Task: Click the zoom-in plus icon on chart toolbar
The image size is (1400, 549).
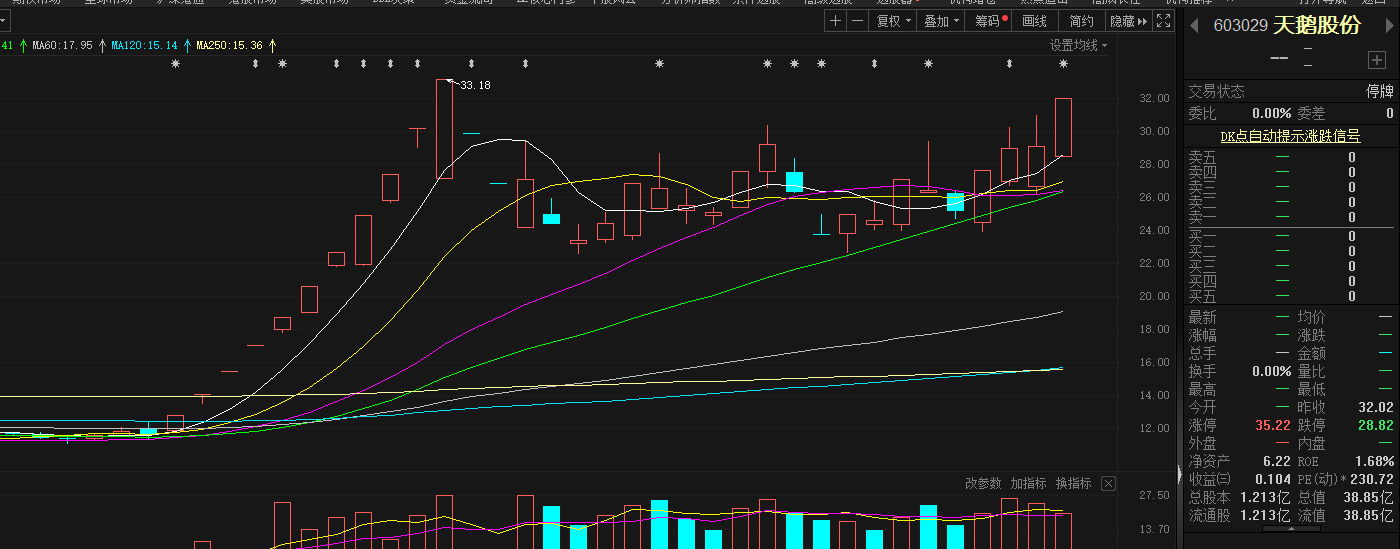Action: (x=836, y=21)
